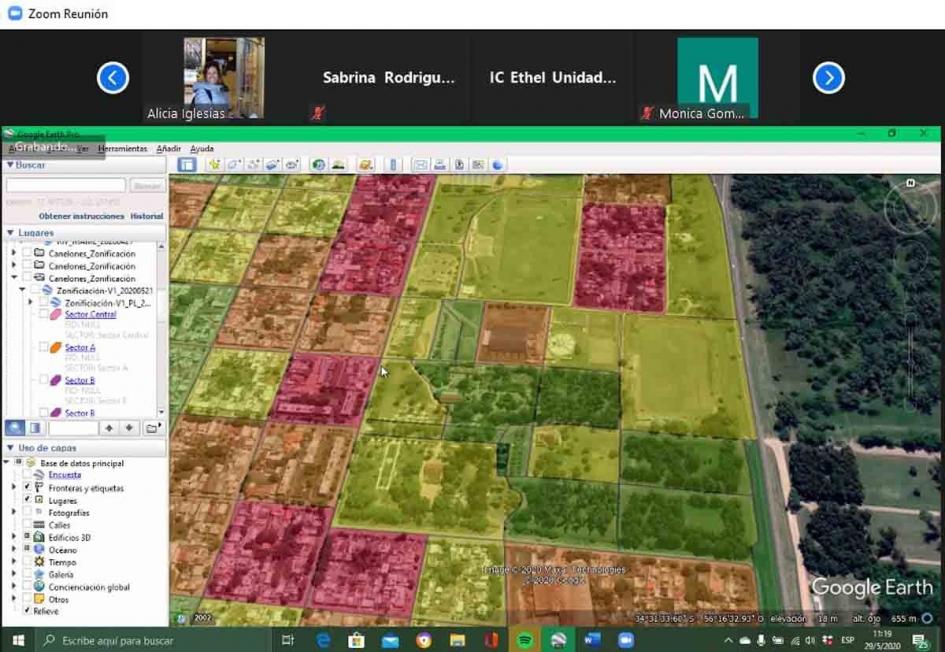Uncheck the Lugares layer checkbox
This screenshot has height=652, width=945.
pos(27,500)
